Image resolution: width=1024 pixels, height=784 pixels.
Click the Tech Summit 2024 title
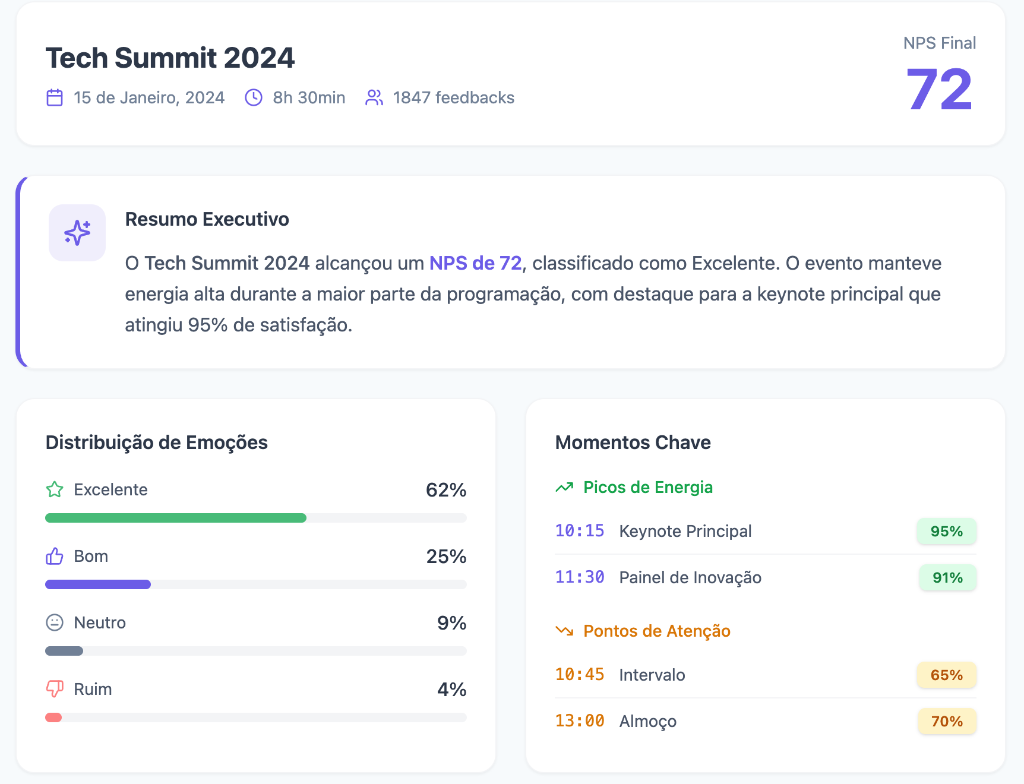tap(170, 58)
